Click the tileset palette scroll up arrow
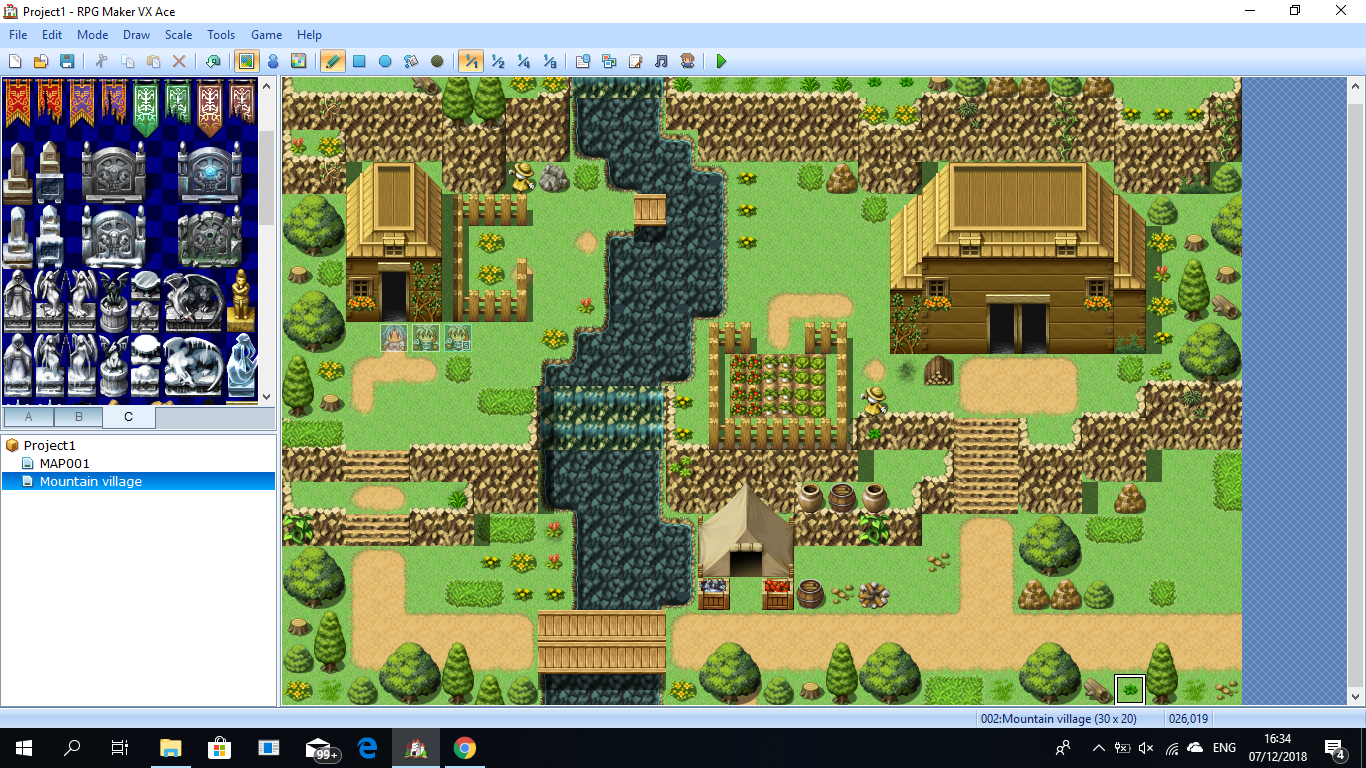This screenshot has width=1366, height=768. [267, 86]
